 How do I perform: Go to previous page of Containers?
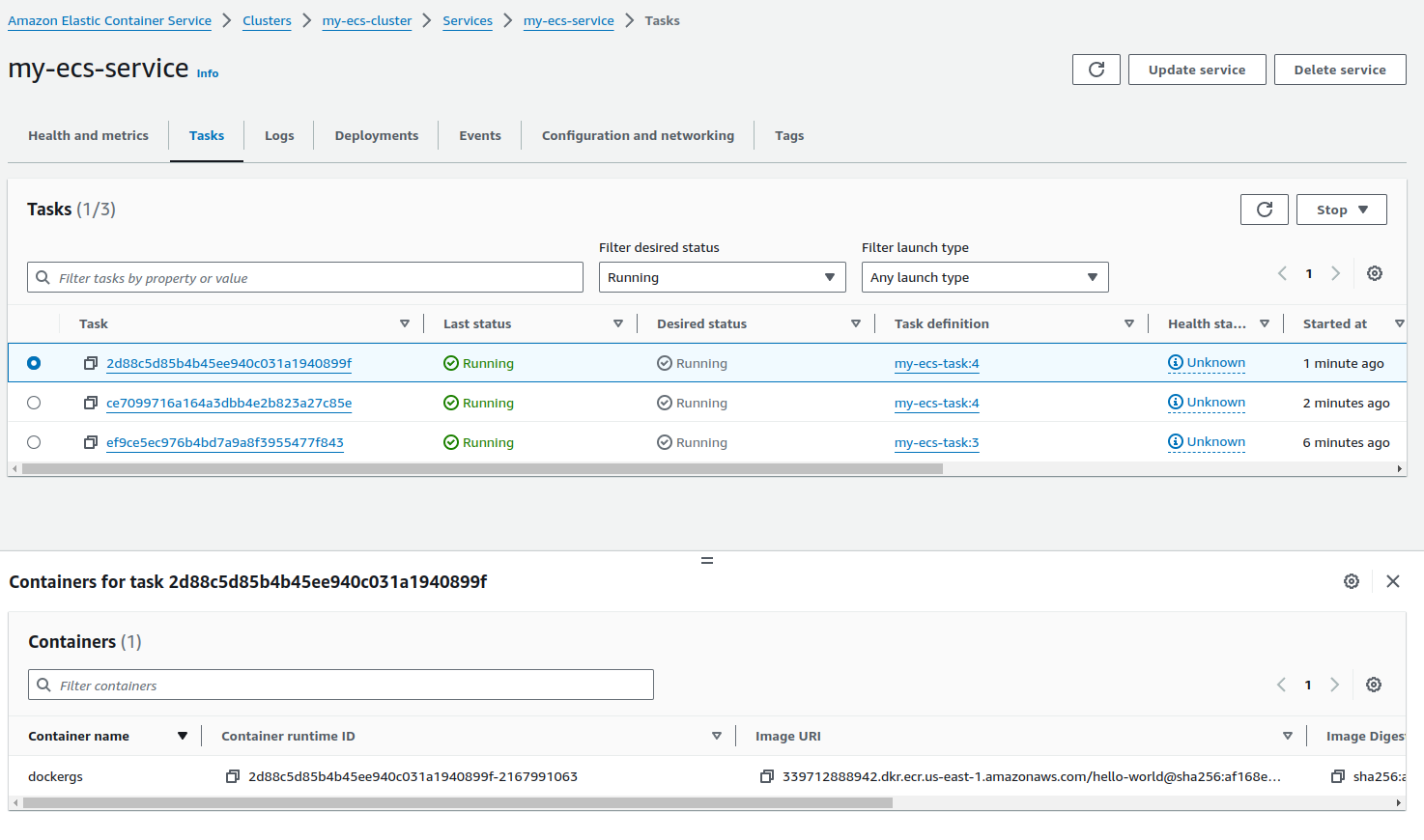1282,685
